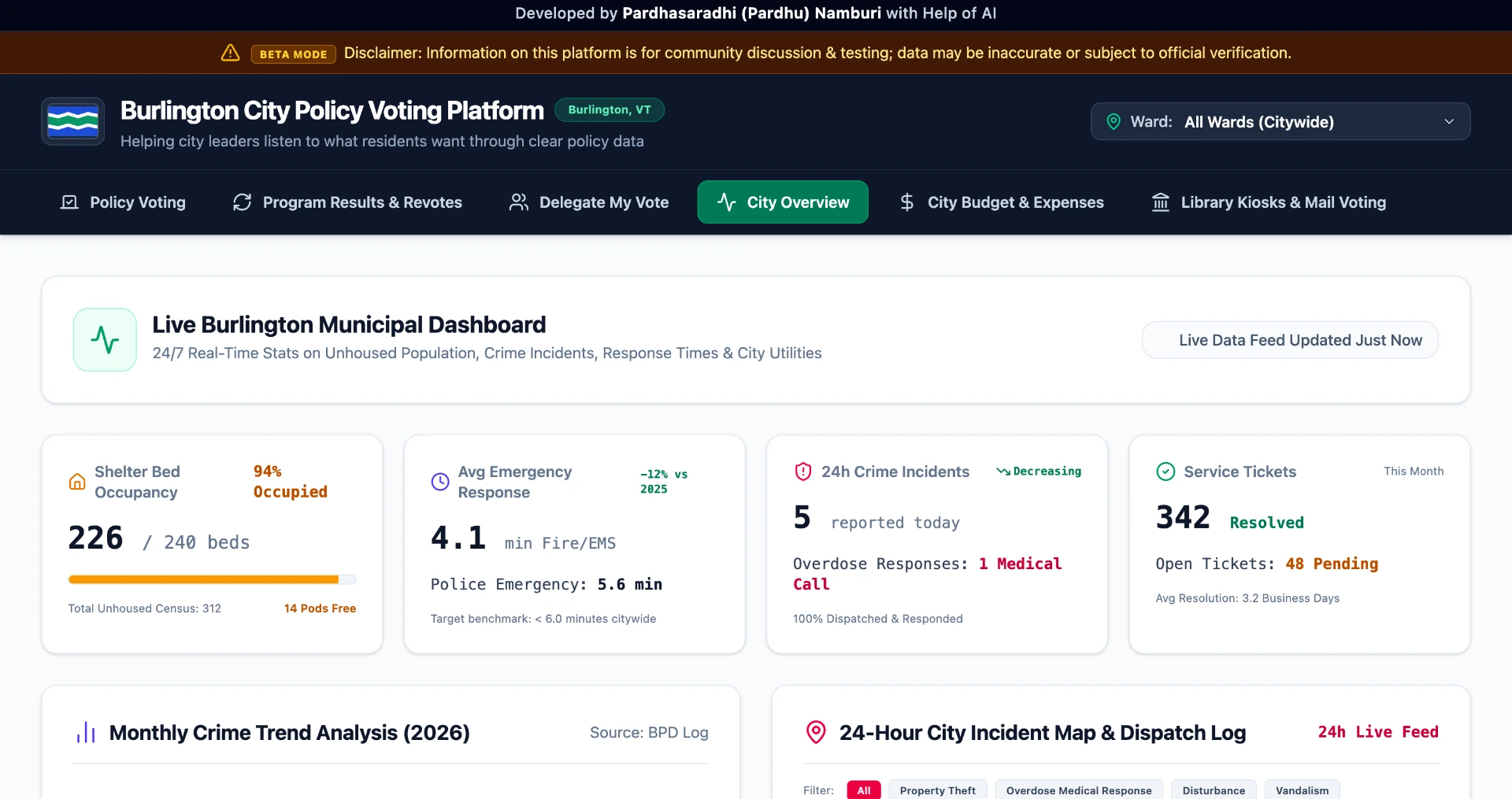Click the red map pin incident icon
The image size is (1512, 799).
816,733
